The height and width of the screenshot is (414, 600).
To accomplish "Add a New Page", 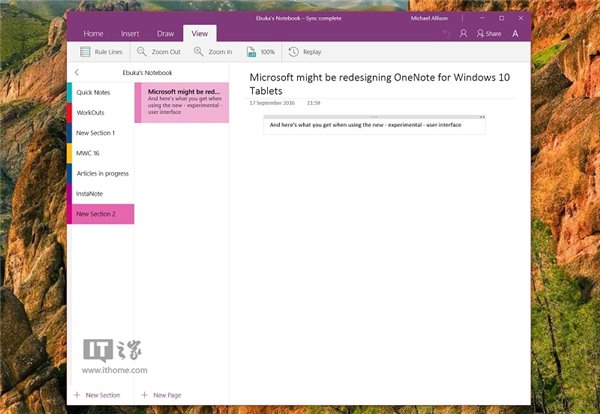I will point(161,395).
